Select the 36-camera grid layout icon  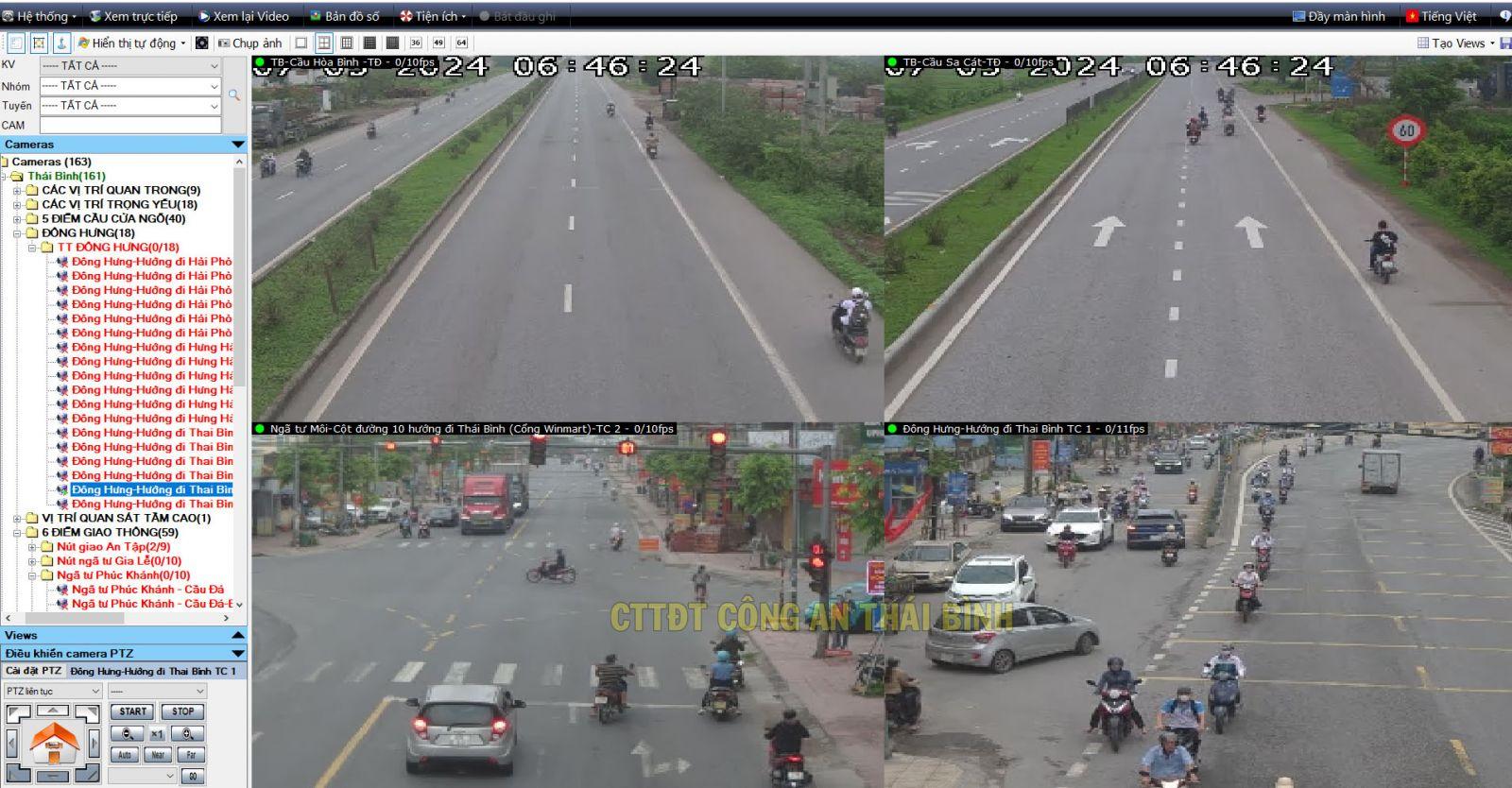click(415, 43)
